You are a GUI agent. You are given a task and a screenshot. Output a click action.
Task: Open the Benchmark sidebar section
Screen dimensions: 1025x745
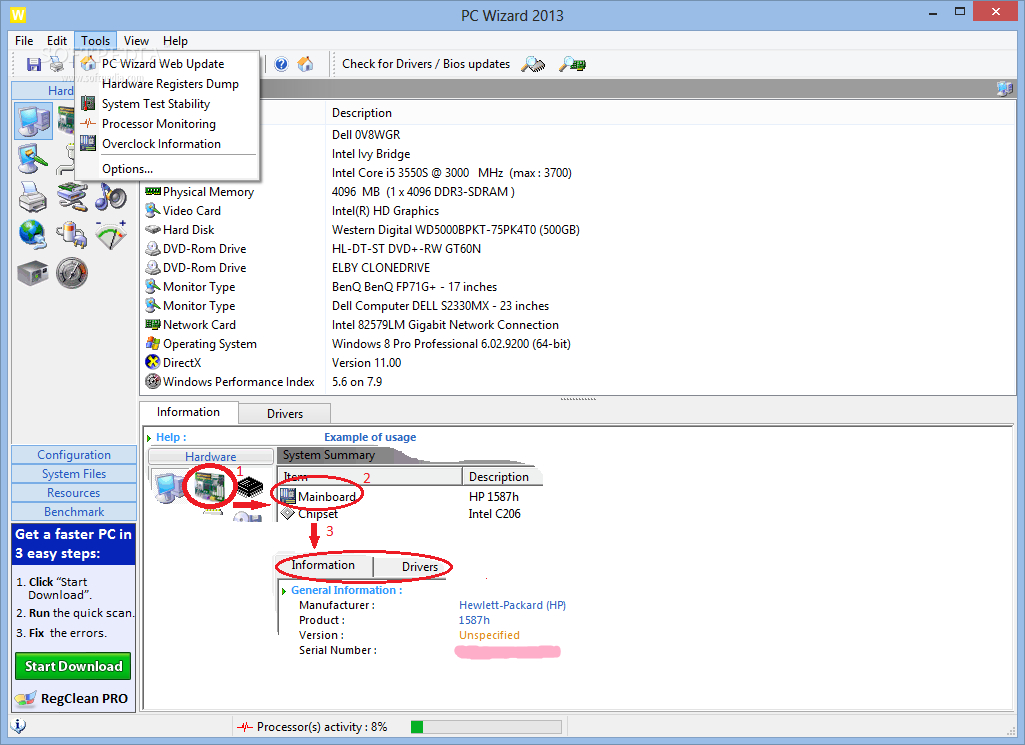pos(74,512)
